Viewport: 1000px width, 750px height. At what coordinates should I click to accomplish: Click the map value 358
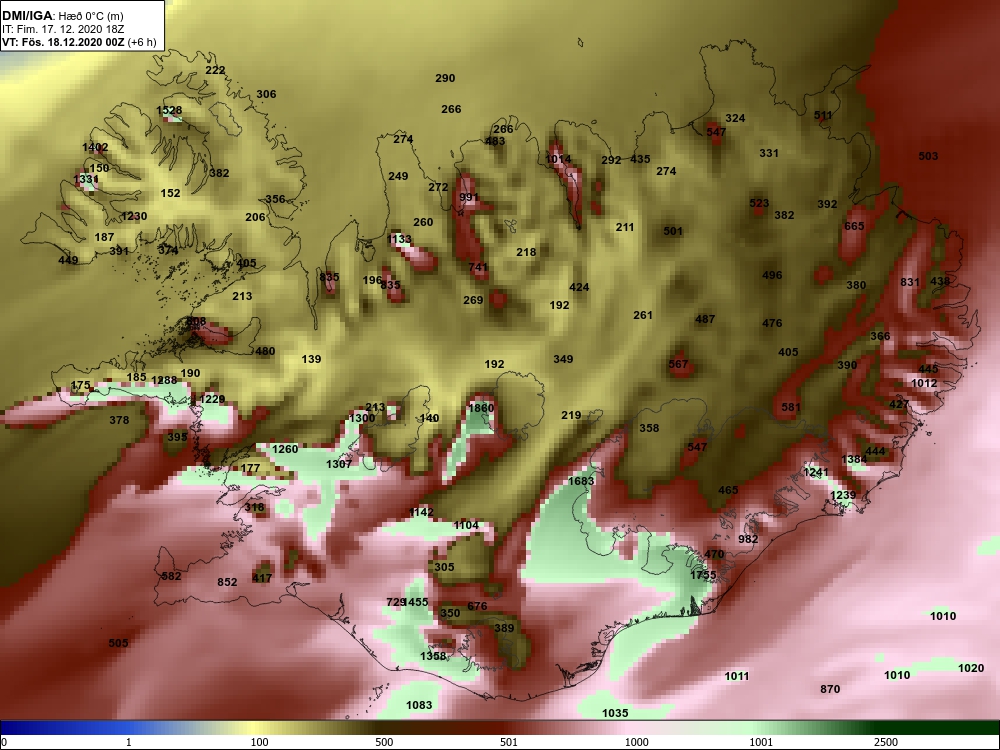649,429
